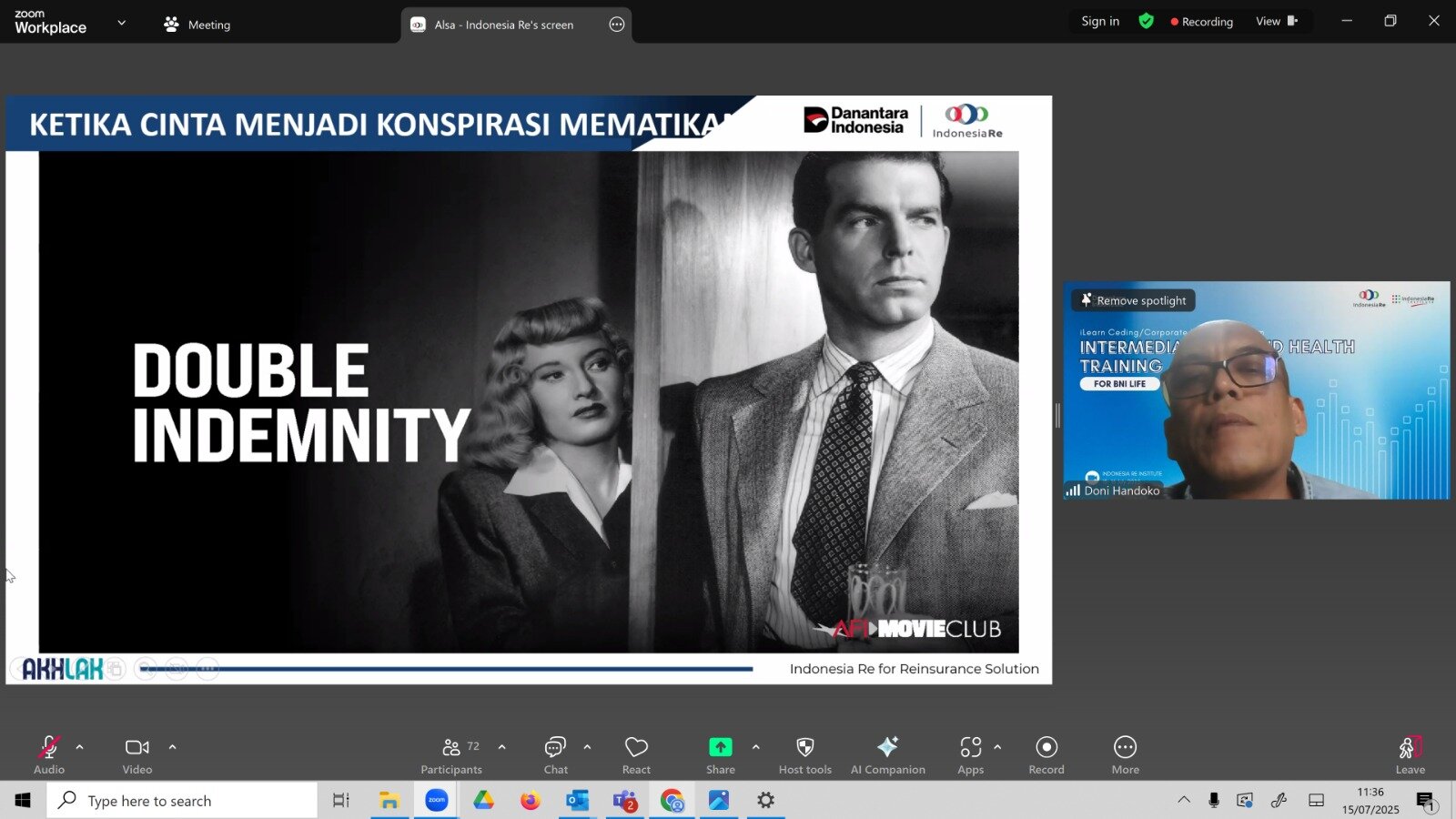Open the blue photo app in taskbar
Image resolution: width=1456 pixels, height=819 pixels.
pos(719,800)
